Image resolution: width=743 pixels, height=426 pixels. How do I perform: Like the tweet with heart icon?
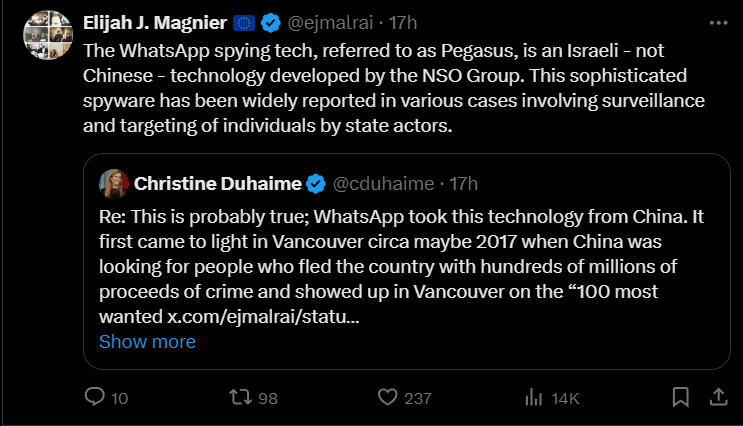click(x=389, y=397)
